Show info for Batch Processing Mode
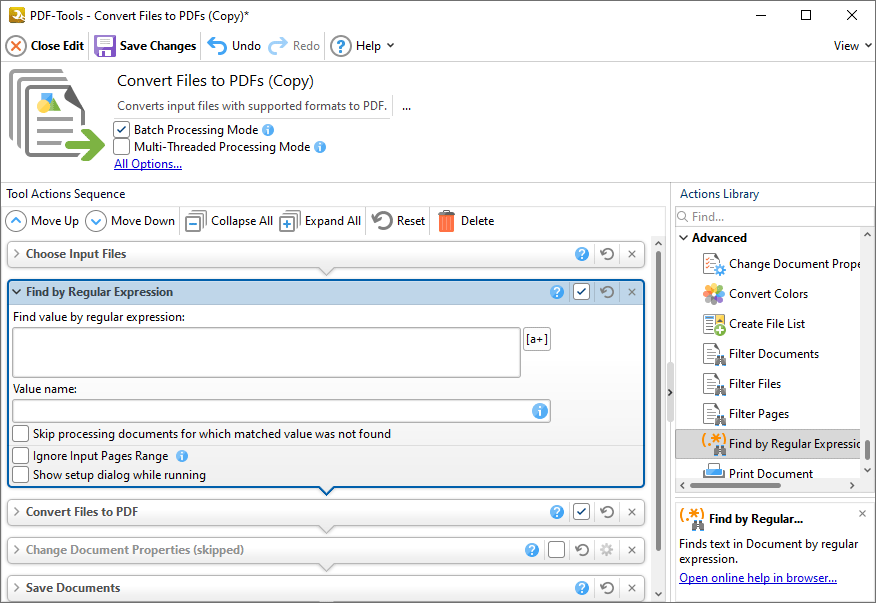 click(268, 130)
